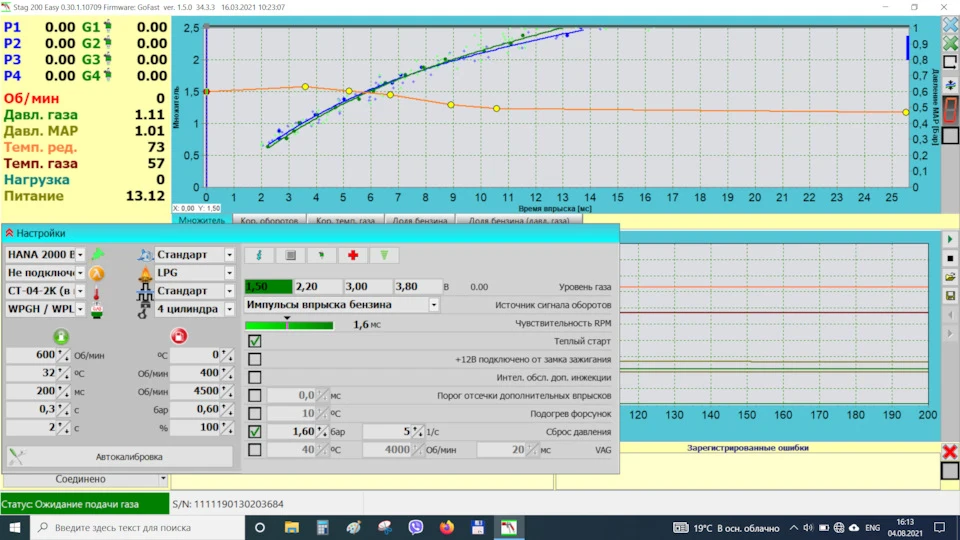Click the red padlock switch-to-petrol icon
The width and height of the screenshot is (960, 540).
(179, 336)
